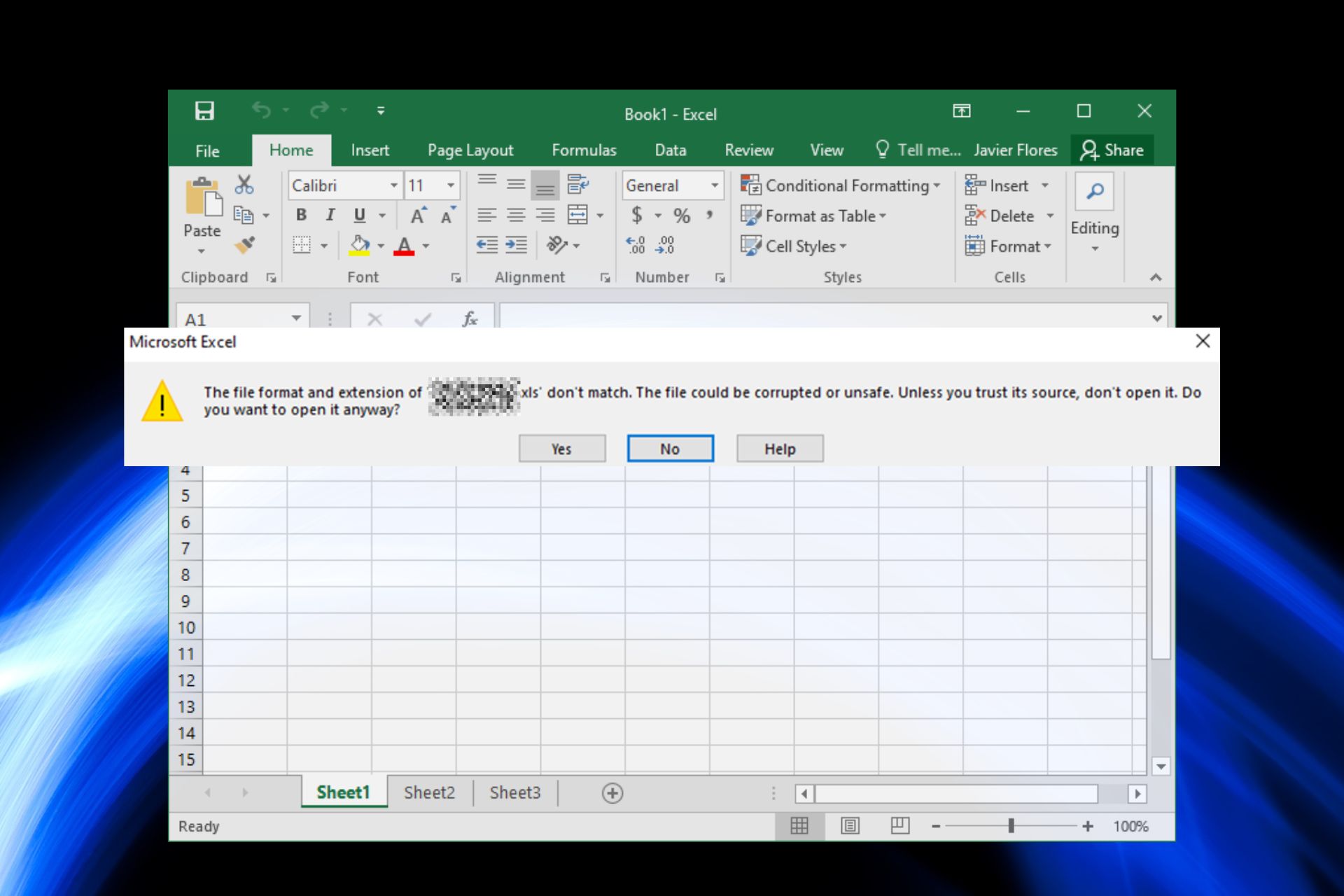The height and width of the screenshot is (896, 1344).
Task: Toggle Center alignment
Action: click(516, 215)
